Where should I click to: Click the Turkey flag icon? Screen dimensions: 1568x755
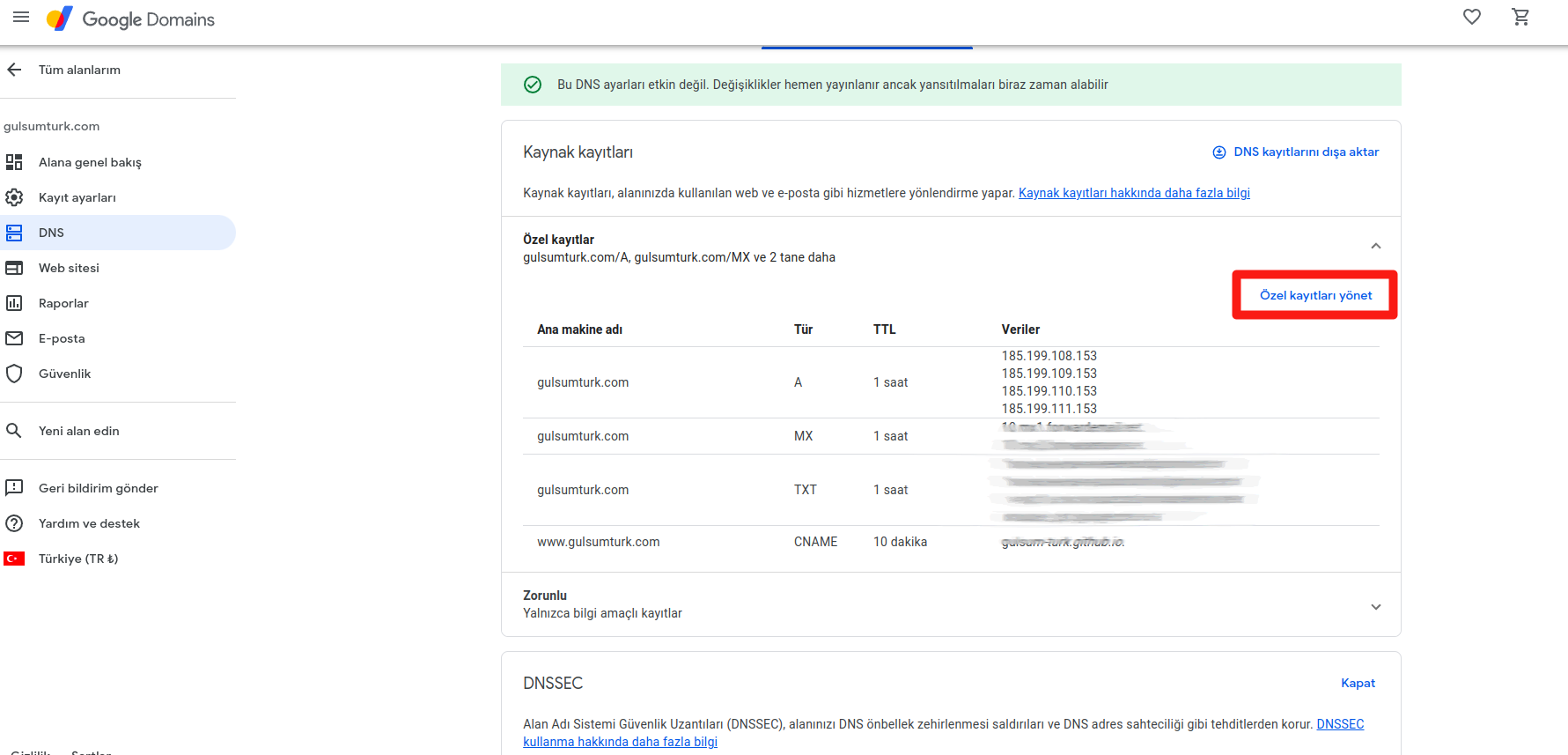[x=14, y=559]
